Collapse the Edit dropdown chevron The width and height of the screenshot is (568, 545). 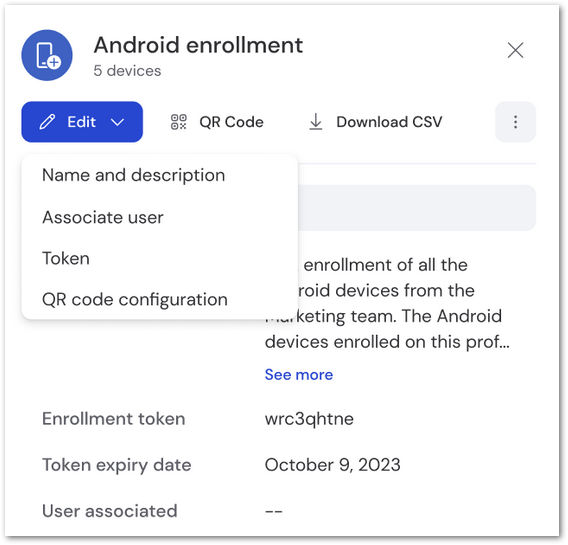(117, 122)
